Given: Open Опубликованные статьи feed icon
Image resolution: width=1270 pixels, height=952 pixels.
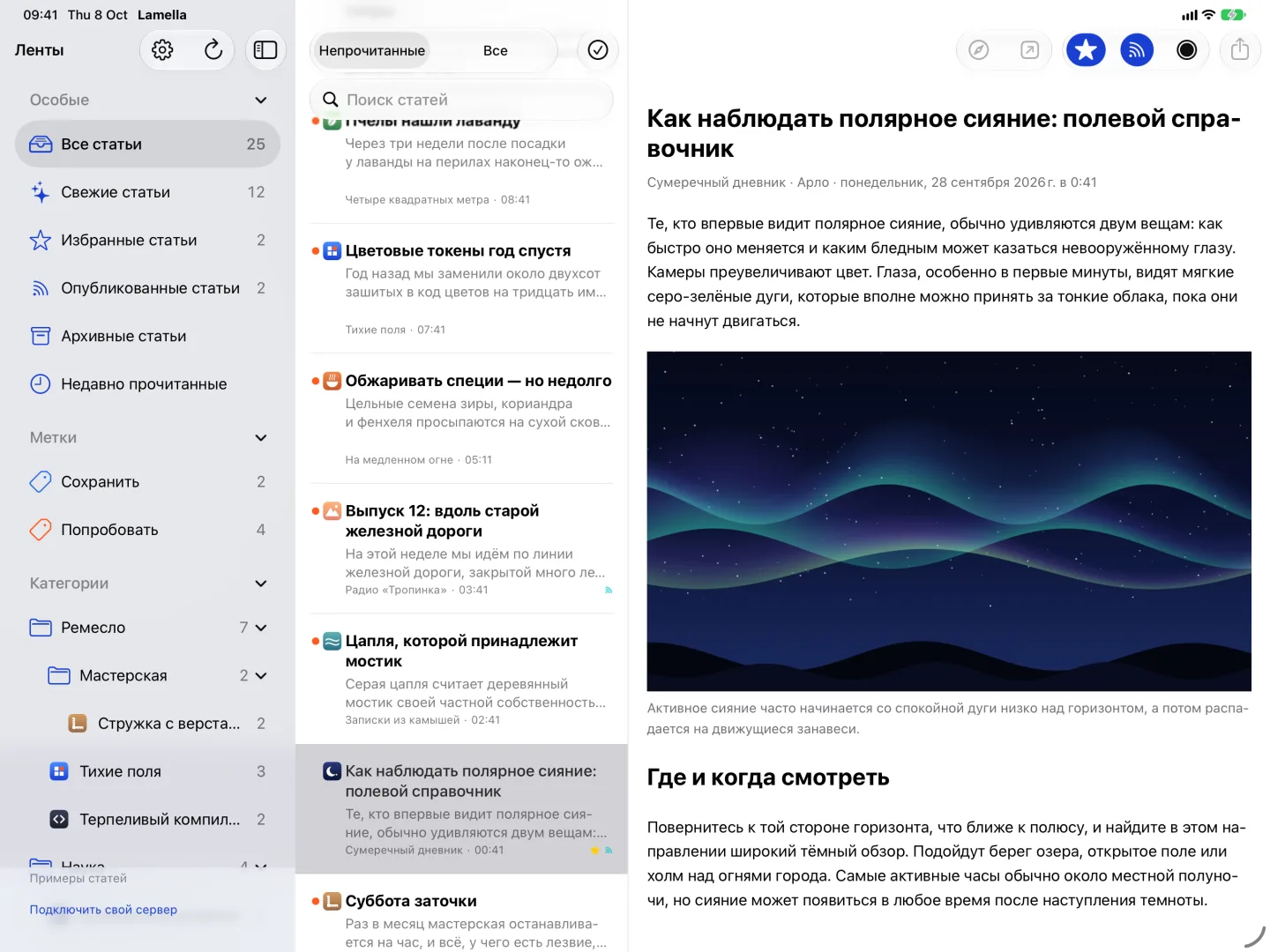Looking at the screenshot, I should 41,288.
